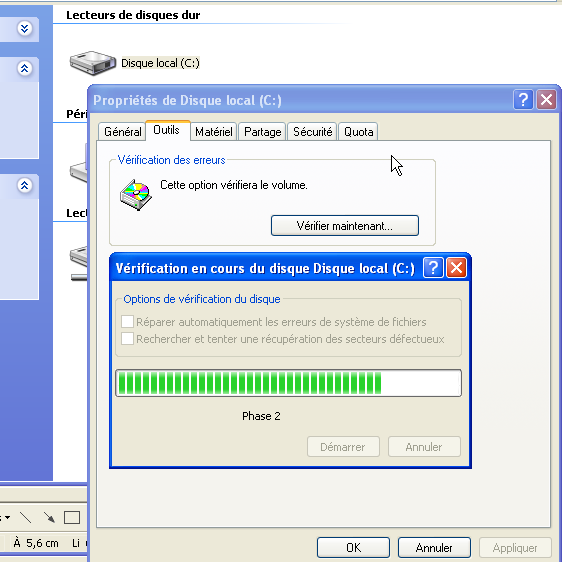562x562 pixels.
Task: Enable Réparer automatiquement les erreurs checkbox
Action: (127, 322)
